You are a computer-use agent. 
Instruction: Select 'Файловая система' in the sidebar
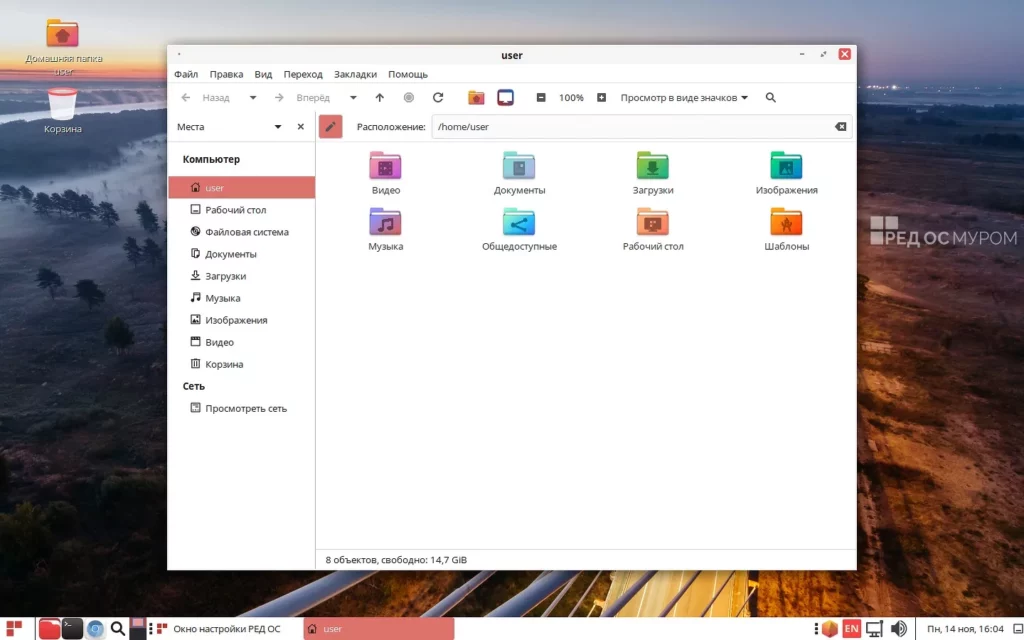(x=246, y=232)
